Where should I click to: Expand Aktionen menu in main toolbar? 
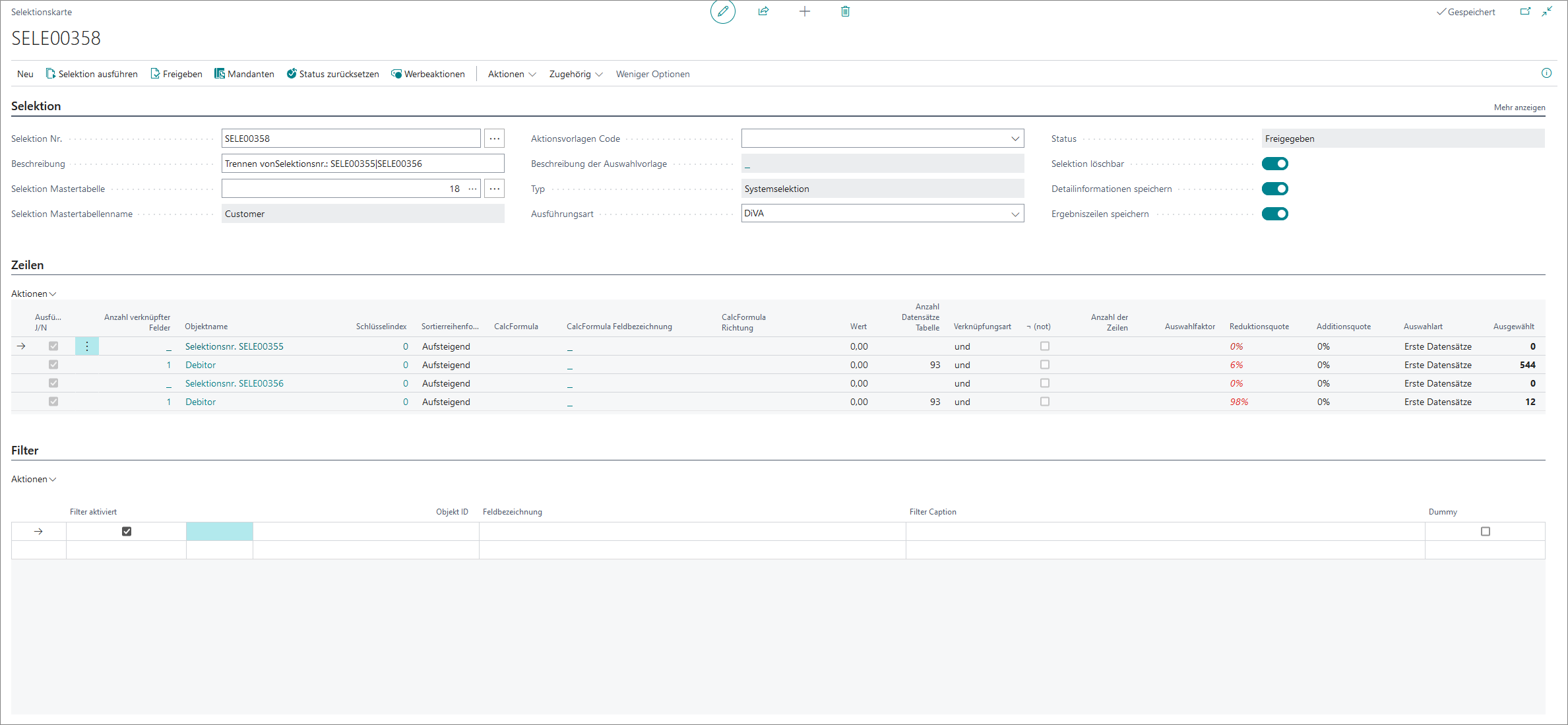point(512,74)
